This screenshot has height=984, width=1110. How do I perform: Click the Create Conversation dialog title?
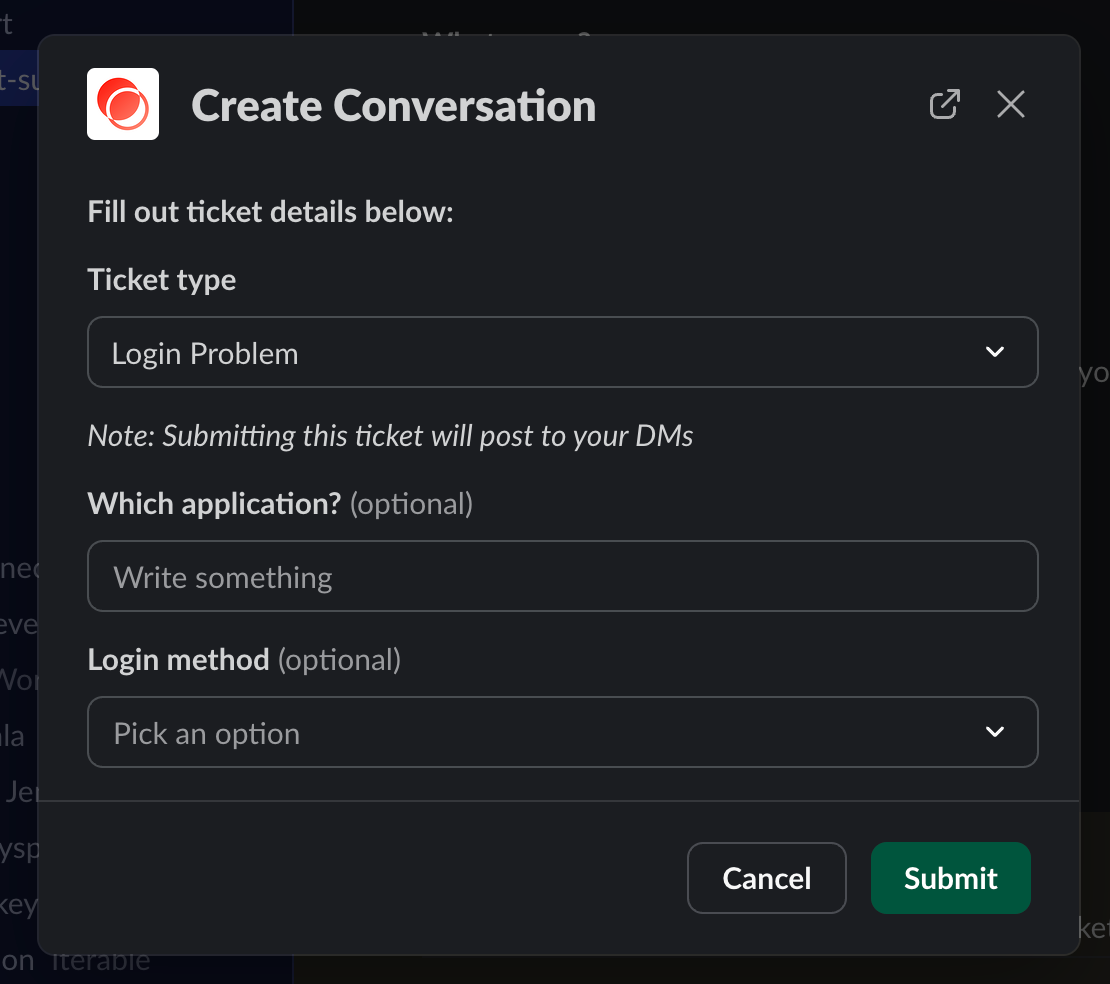pos(393,104)
